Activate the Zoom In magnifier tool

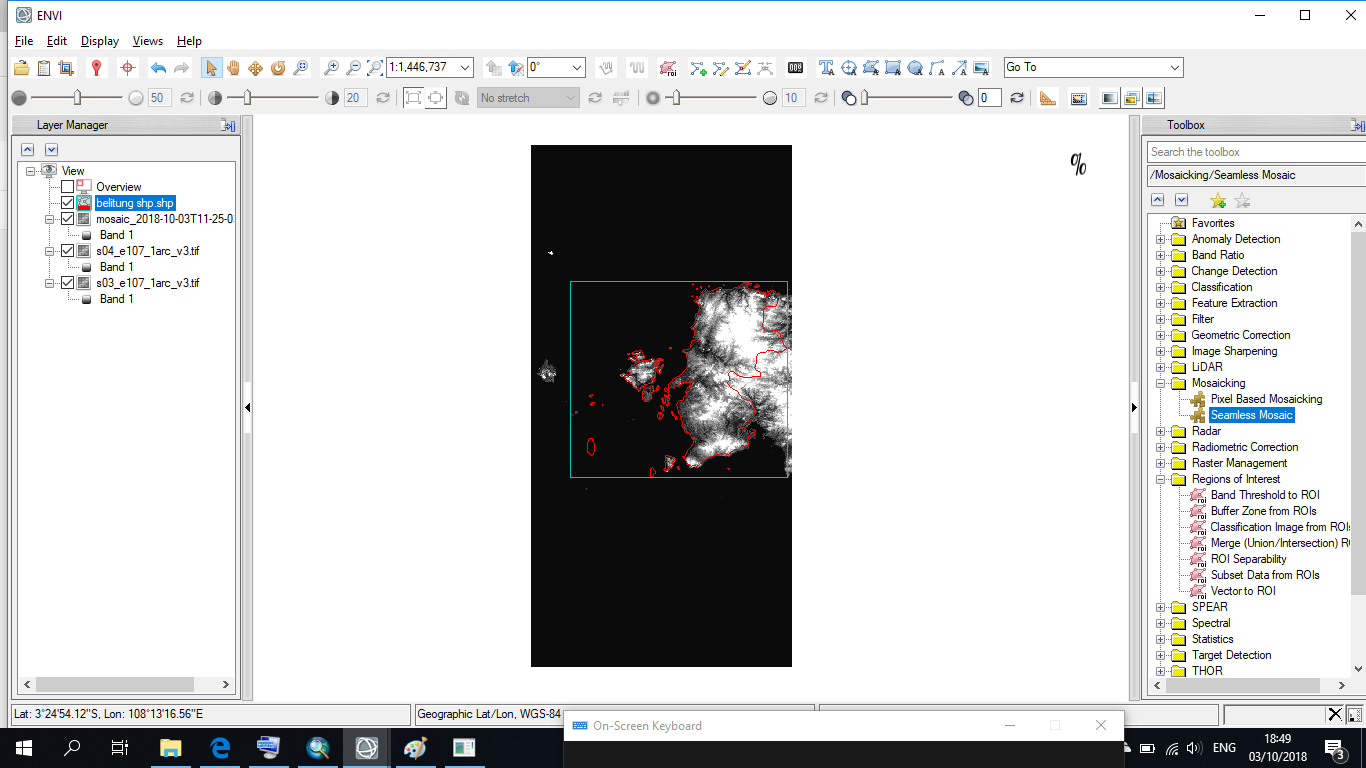330,67
